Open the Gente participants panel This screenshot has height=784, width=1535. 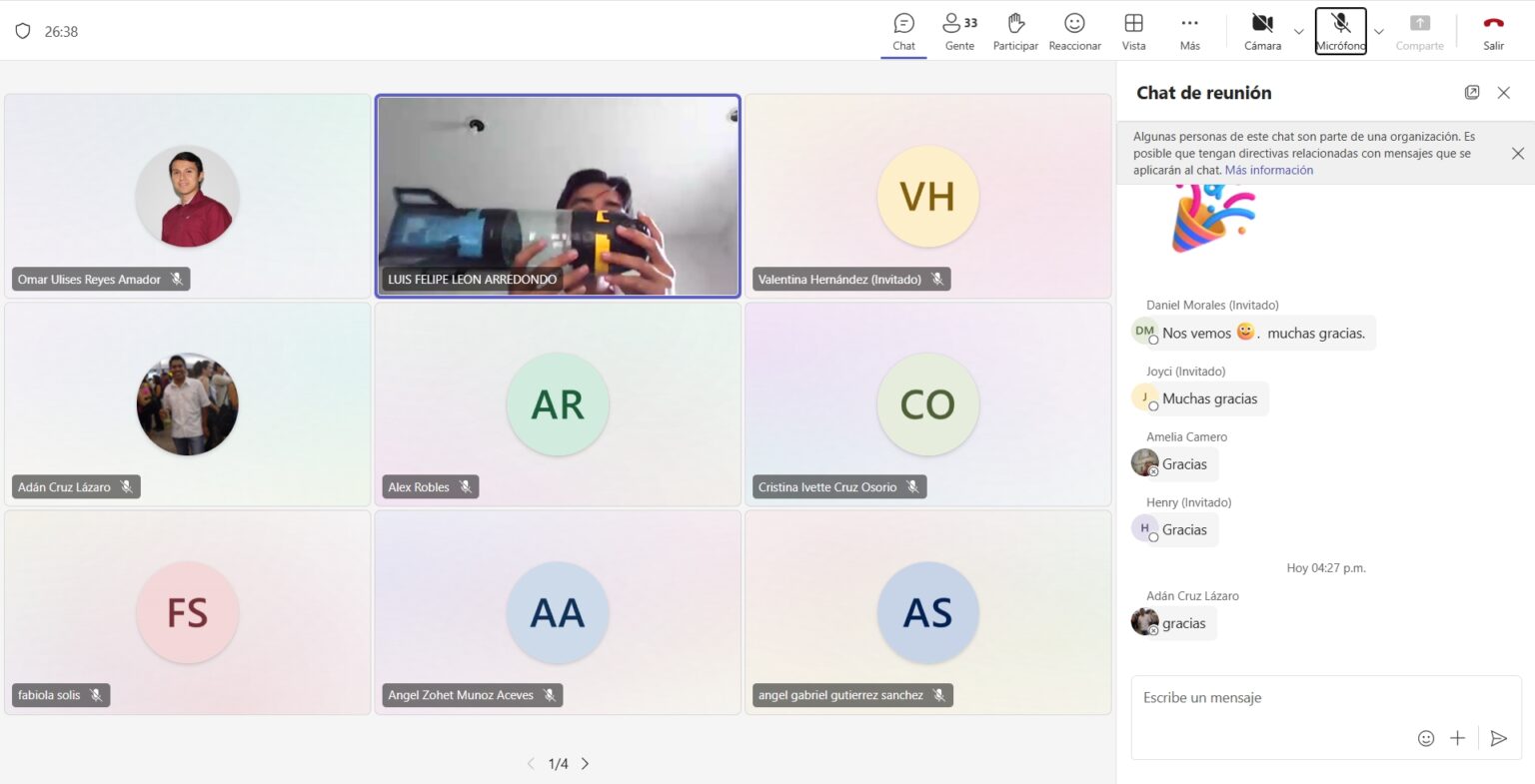pos(959,31)
